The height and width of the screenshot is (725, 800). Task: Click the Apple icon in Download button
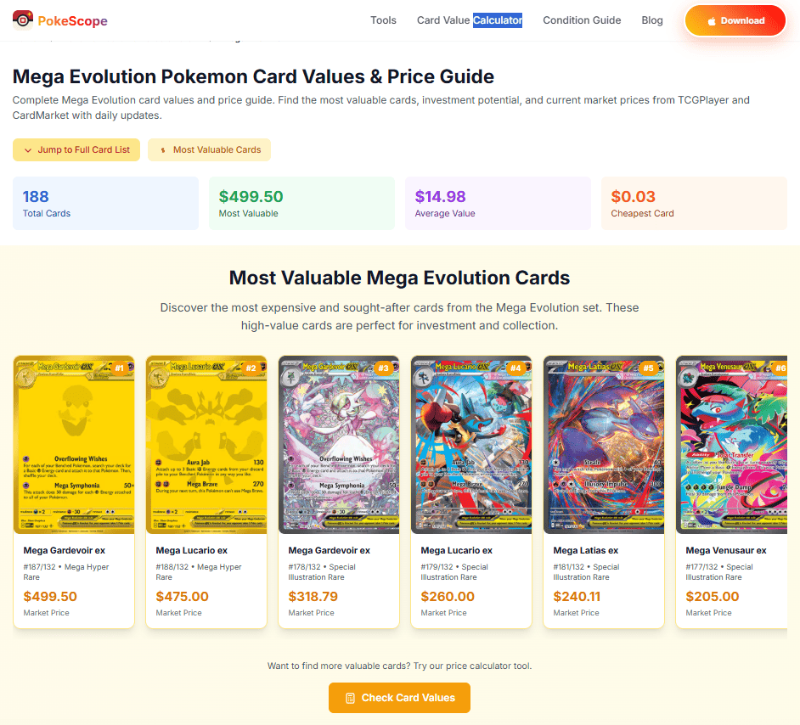pyautogui.click(x=711, y=21)
